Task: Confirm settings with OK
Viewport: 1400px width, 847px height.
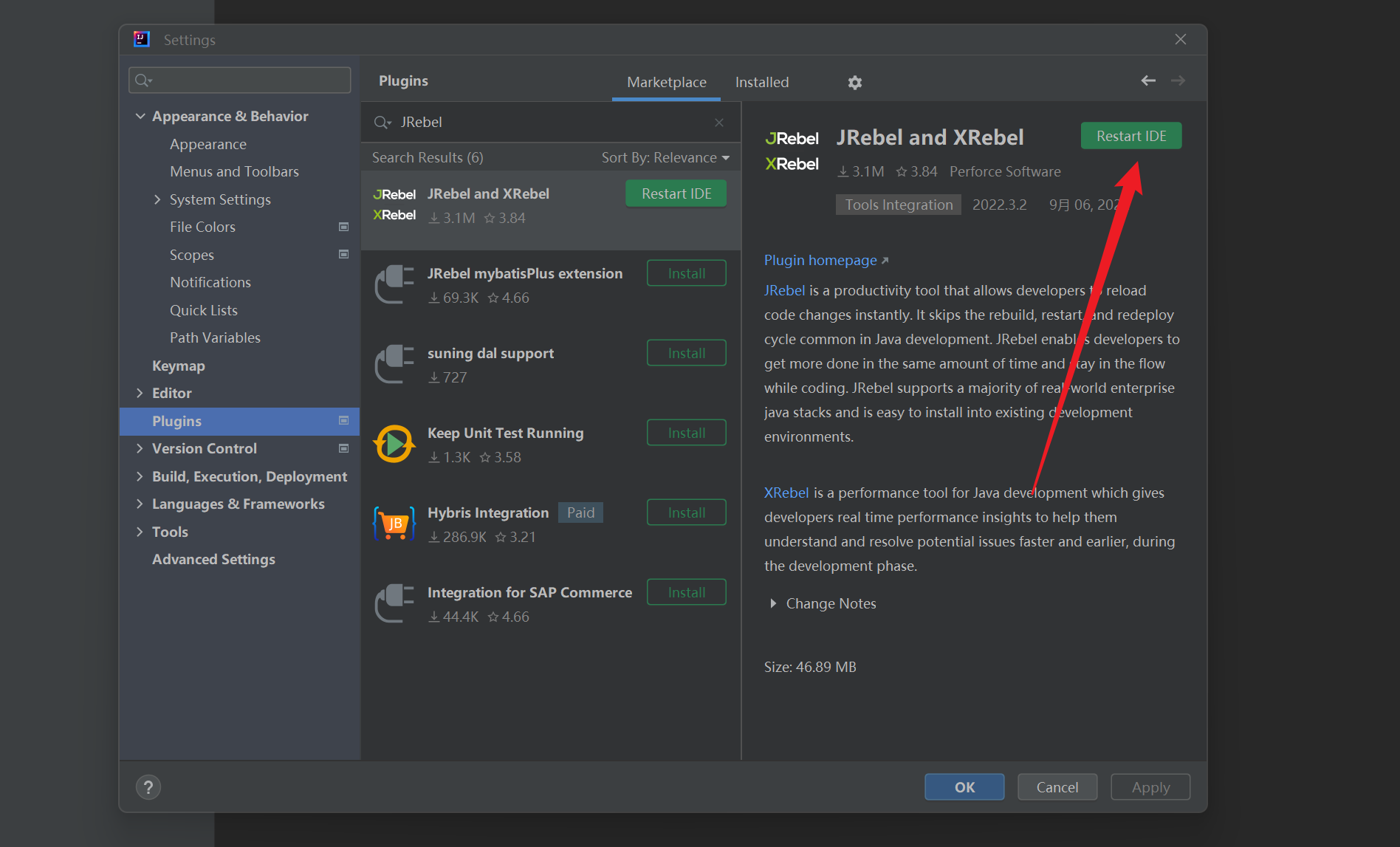Action: tap(964, 787)
